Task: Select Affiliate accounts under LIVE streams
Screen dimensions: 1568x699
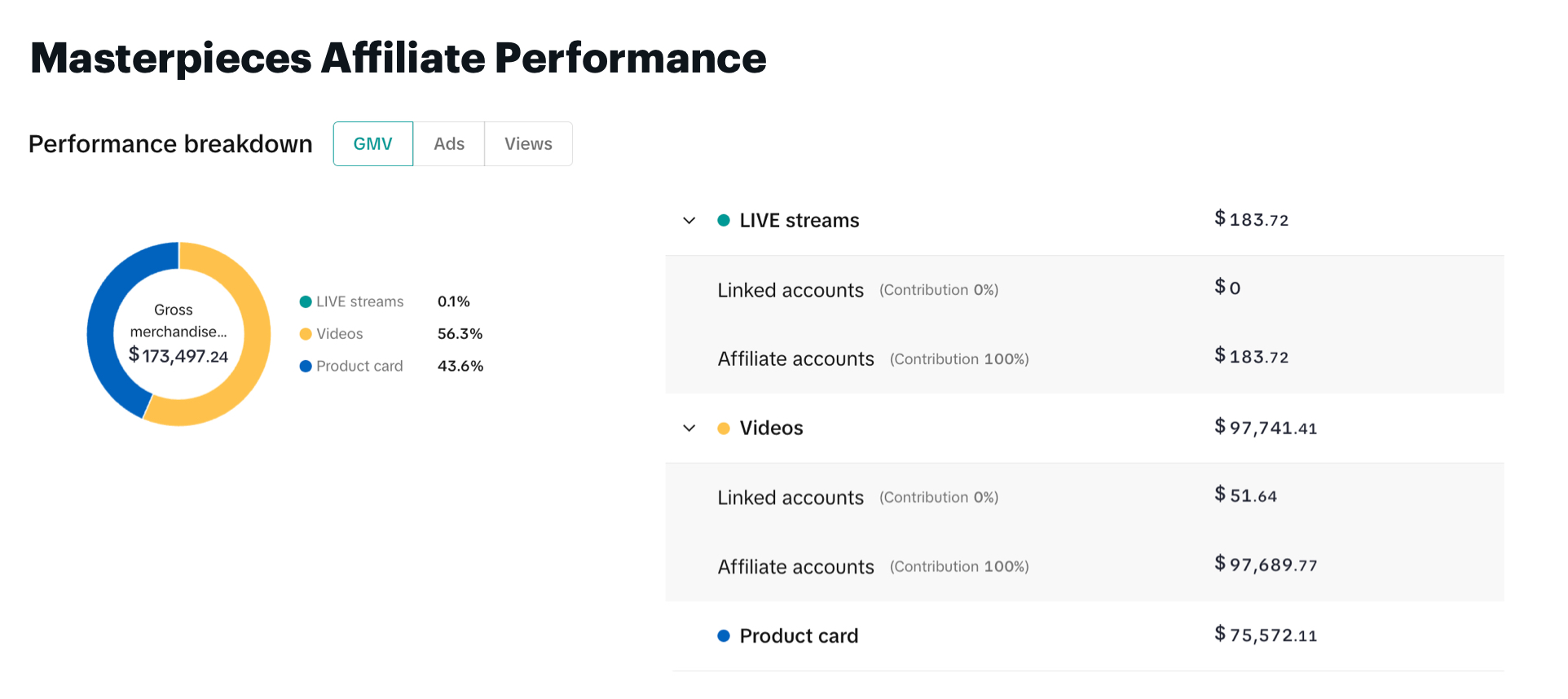Action: tap(795, 359)
